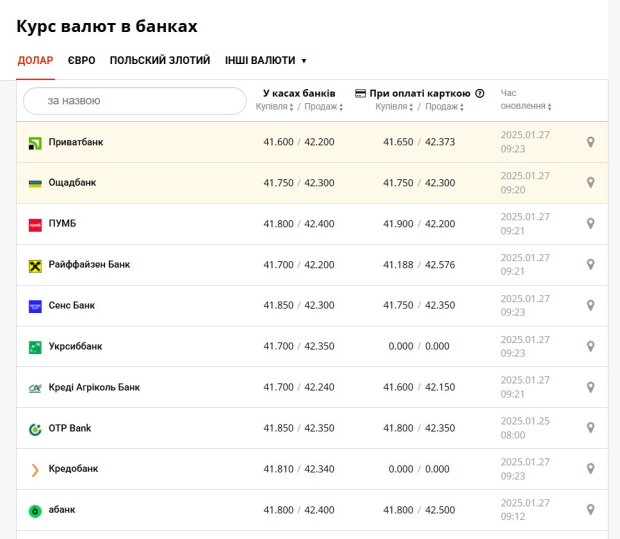Open map location for Креді Агріколь Банк

click(x=590, y=387)
